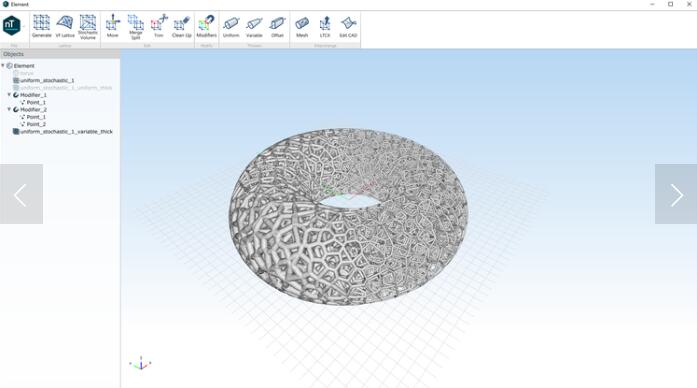This screenshot has width=697, height=388.
Task: Select greyed uniform_stochastic_1_uniform_thick item
Action: [63, 88]
